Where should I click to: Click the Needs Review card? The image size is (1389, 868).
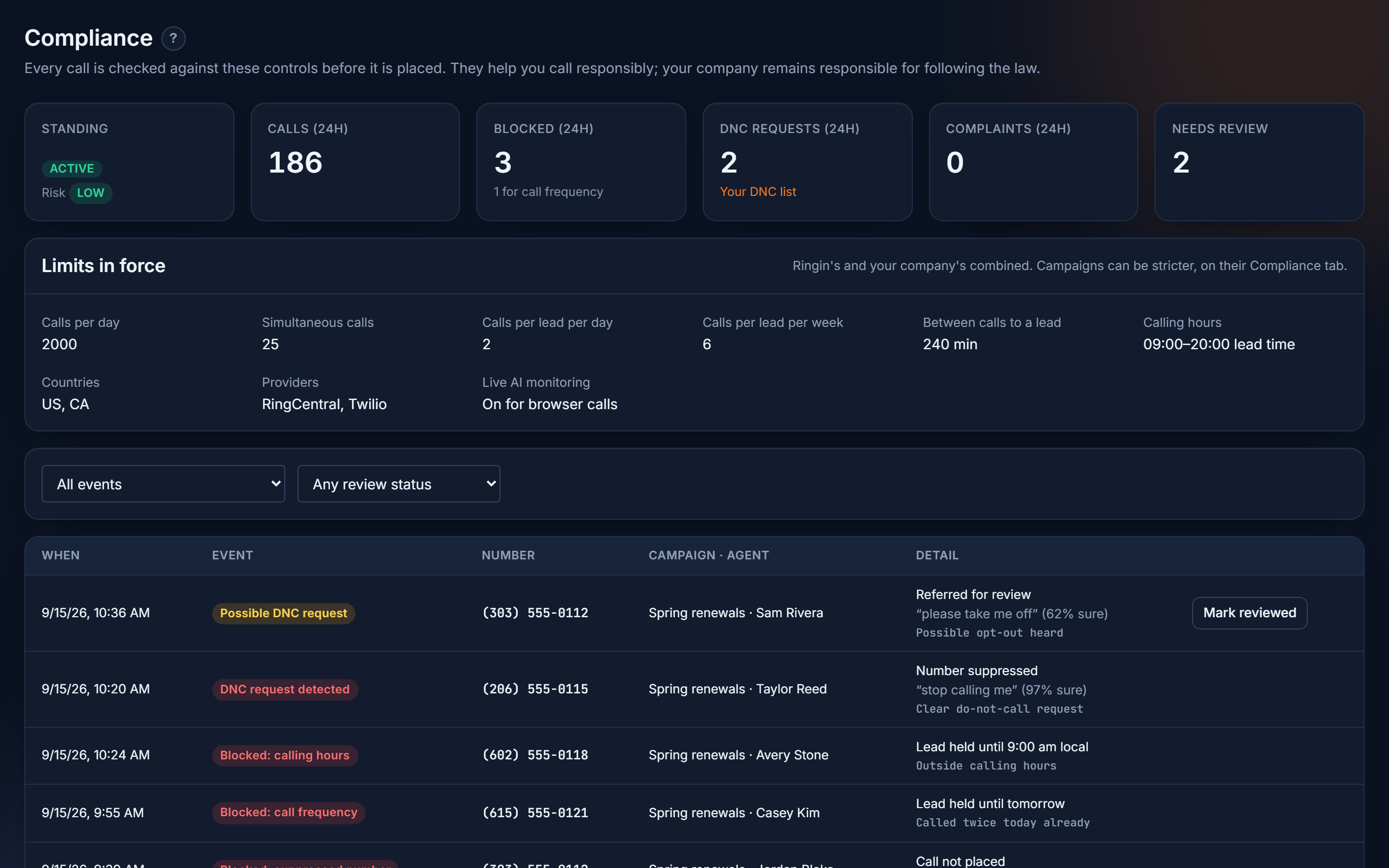click(1259, 162)
